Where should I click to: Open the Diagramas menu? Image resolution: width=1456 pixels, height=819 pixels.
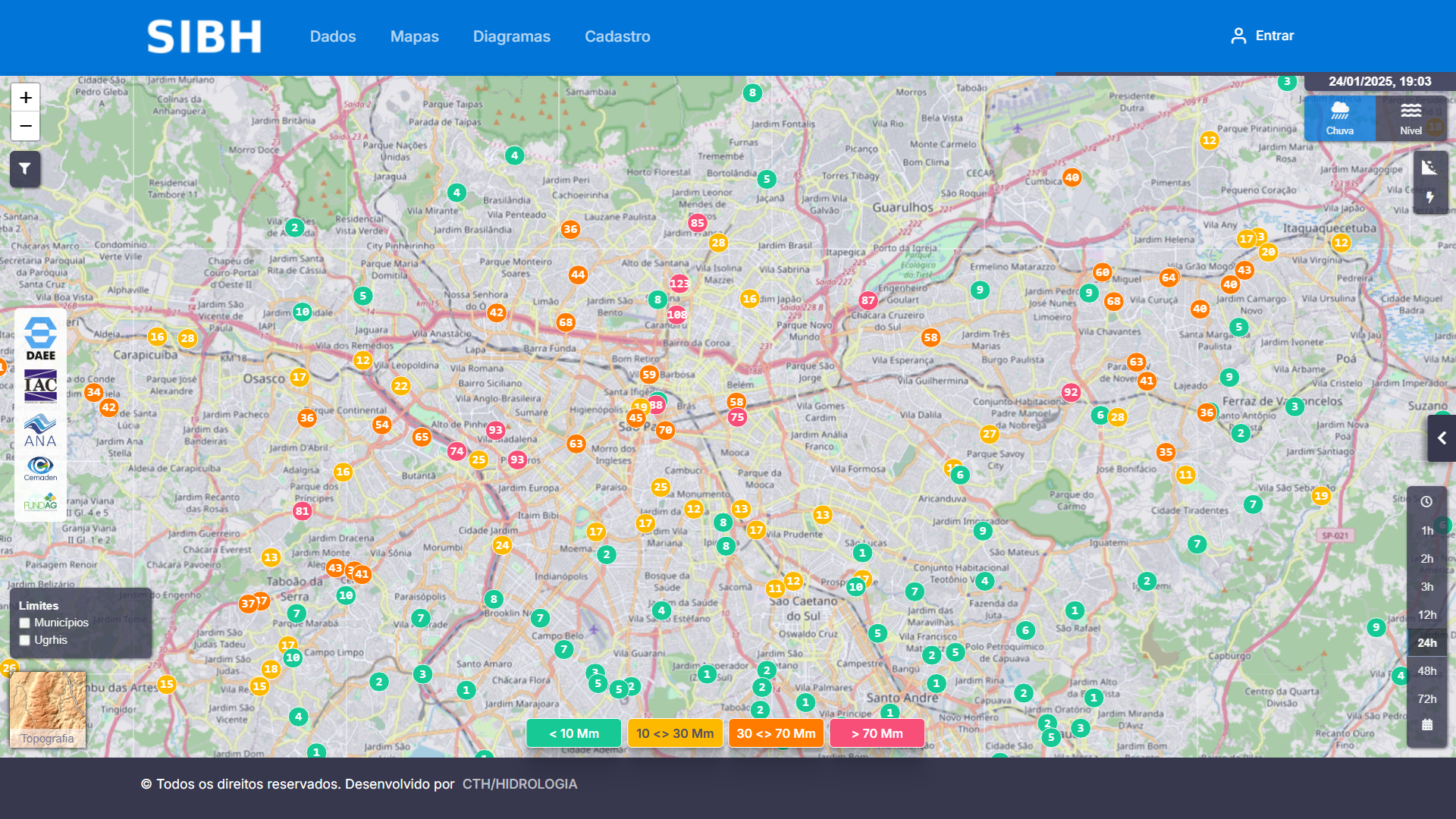coord(511,36)
